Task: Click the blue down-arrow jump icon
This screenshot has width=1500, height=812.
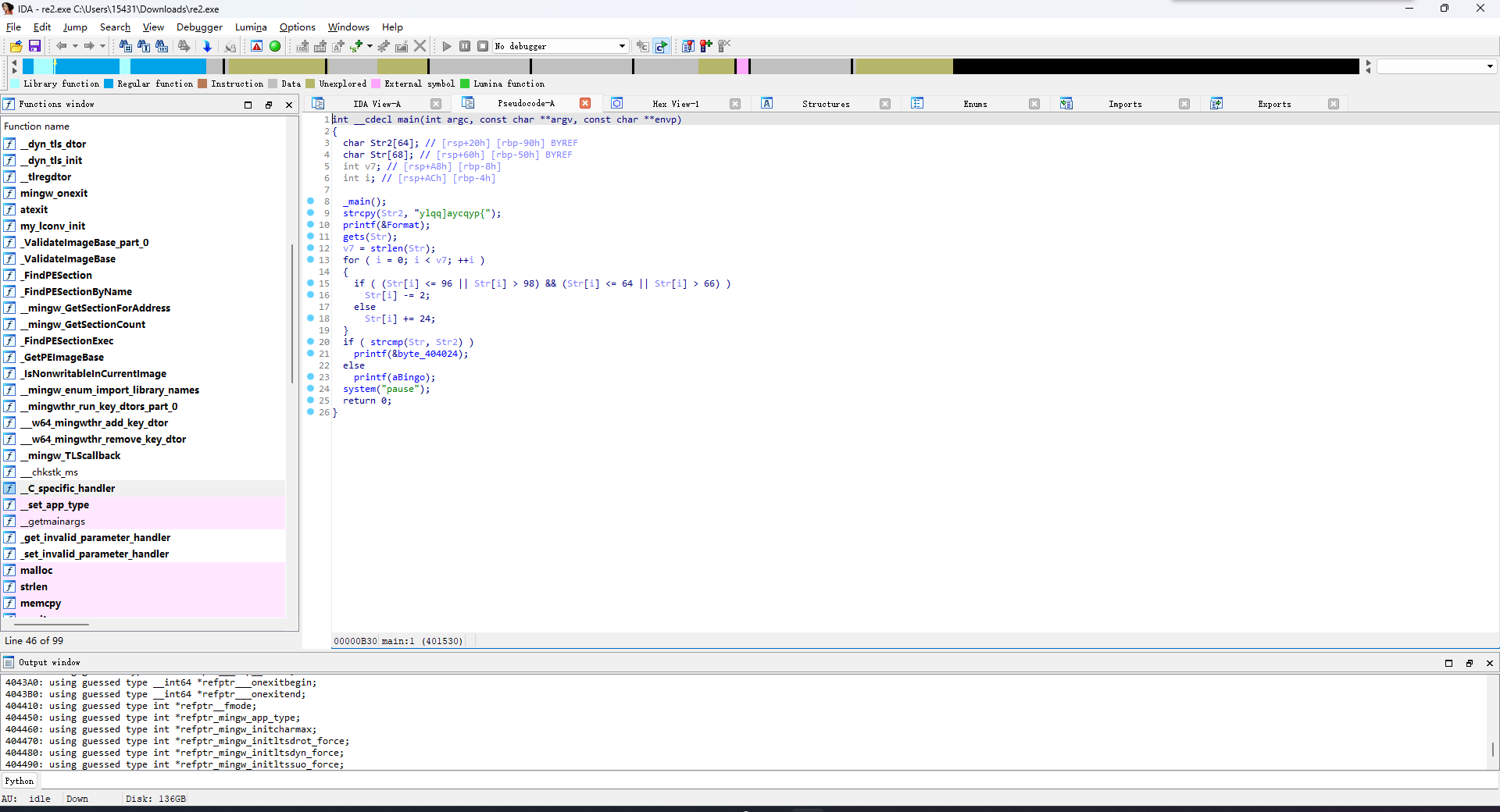Action: [x=207, y=46]
